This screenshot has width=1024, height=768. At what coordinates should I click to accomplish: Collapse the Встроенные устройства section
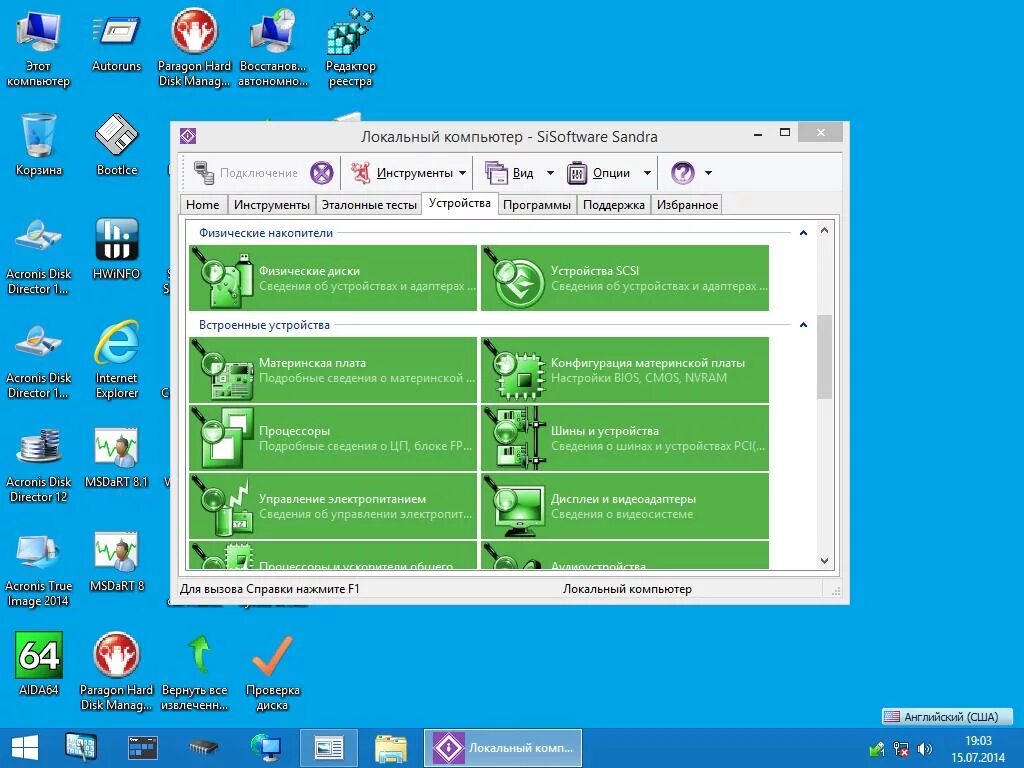coord(803,325)
